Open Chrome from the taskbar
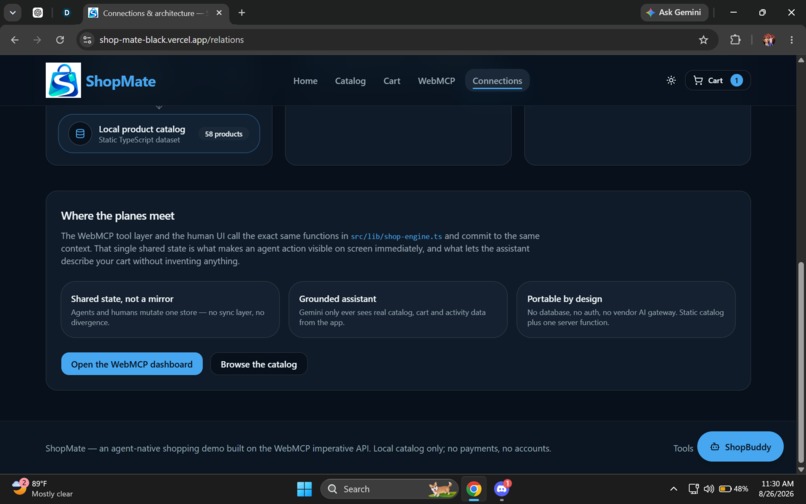806x504 pixels. 474,489
